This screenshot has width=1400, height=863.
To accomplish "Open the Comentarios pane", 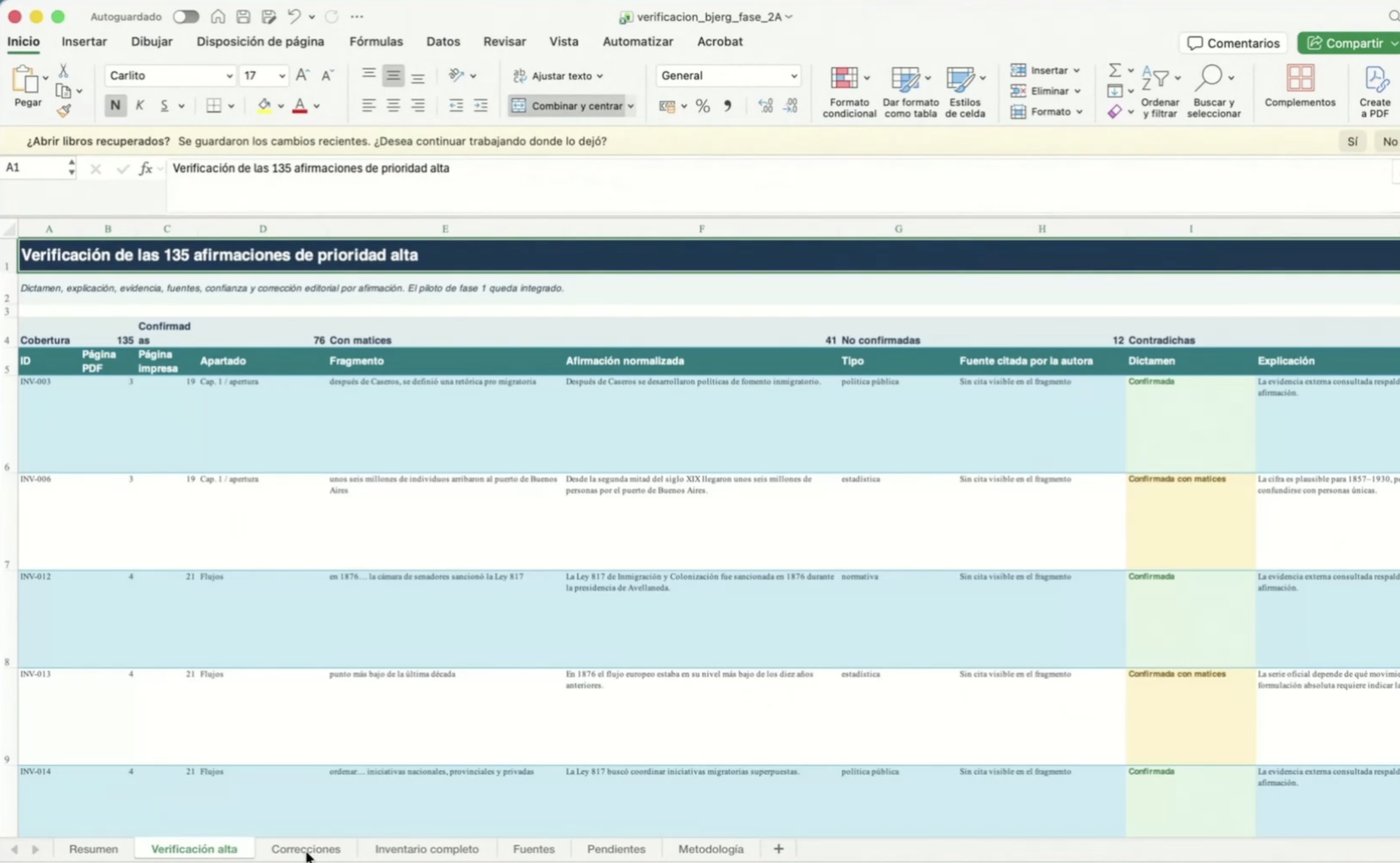I will click(x=1234, y=43).
